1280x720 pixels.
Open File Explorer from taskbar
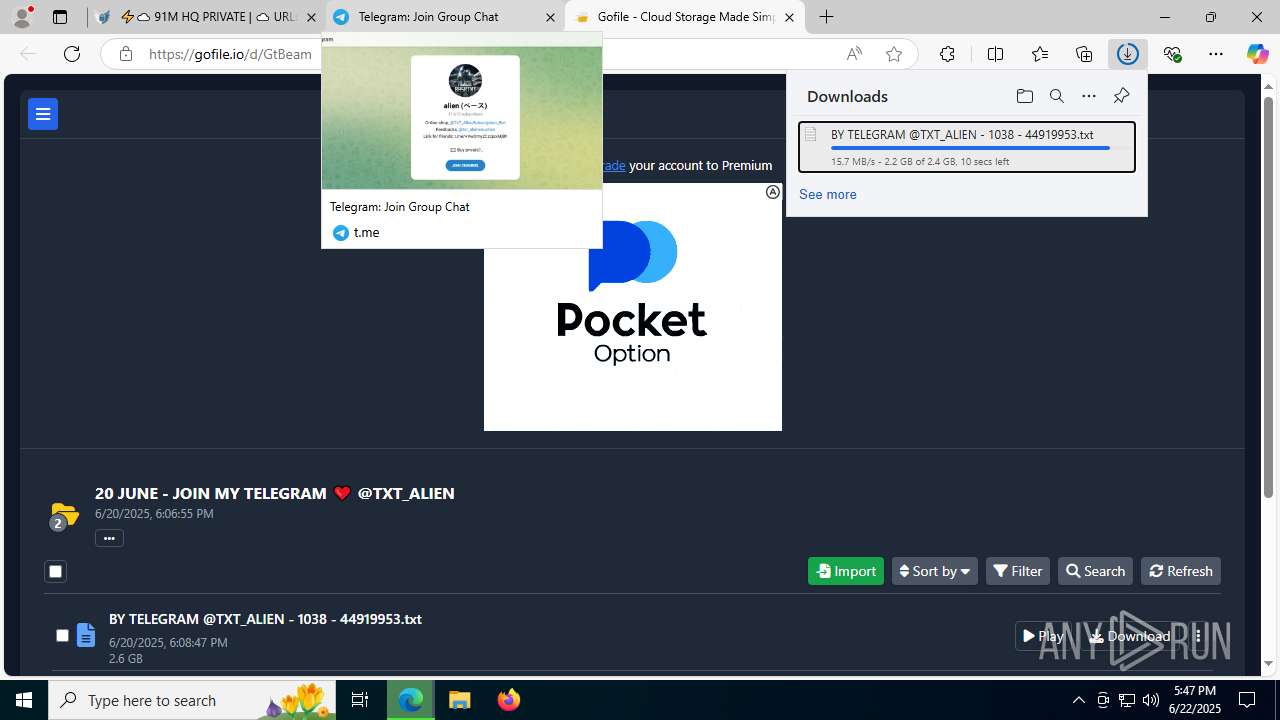pyautogui.click(x=459, y=700)
